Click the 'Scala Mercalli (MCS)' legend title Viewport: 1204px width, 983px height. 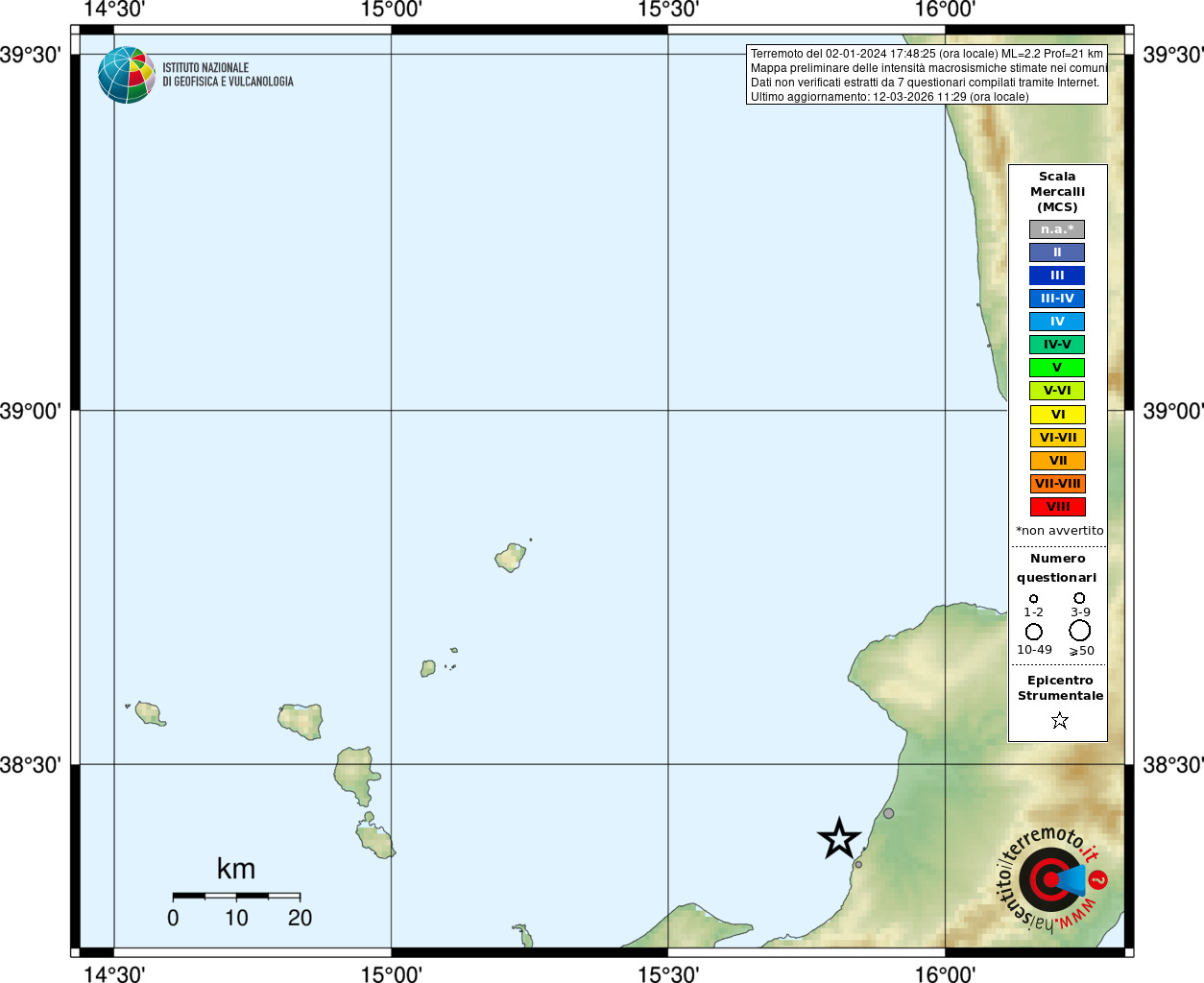coord(1057,191)
